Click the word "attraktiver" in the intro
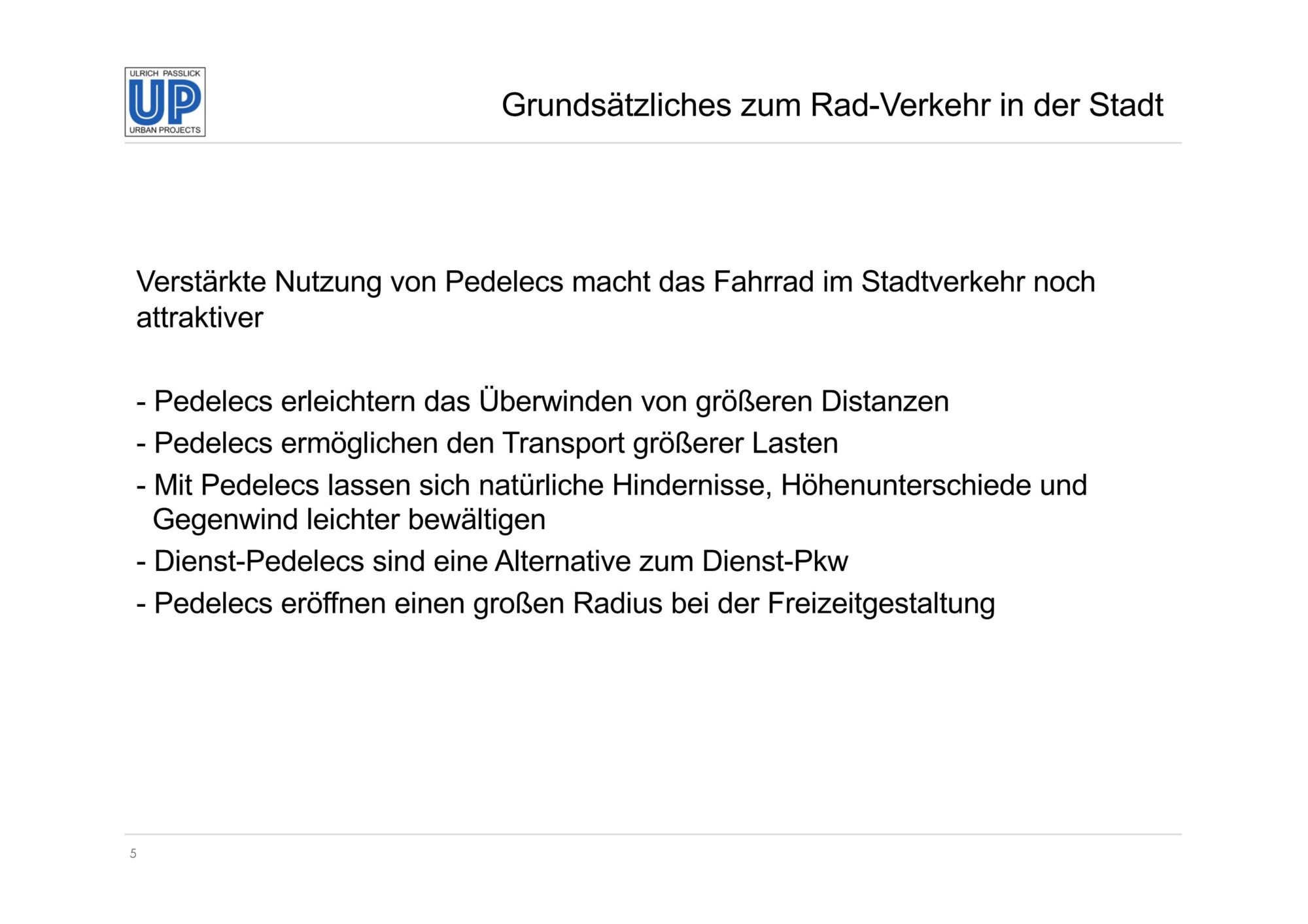This screenshot has height=924, width=1308. coord(199,318)
